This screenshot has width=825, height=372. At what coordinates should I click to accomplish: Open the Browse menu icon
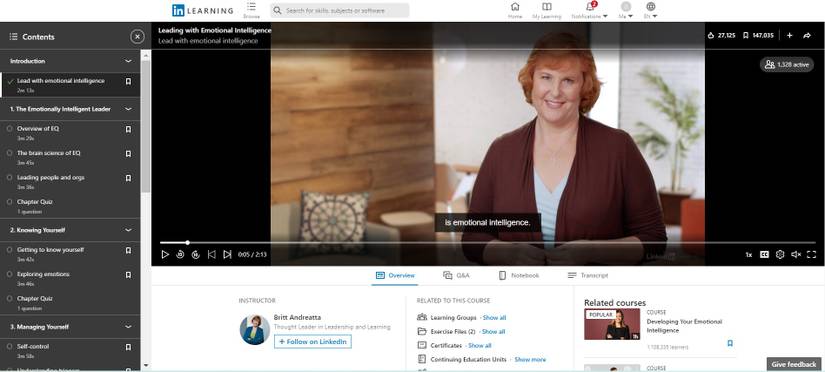tap(251, 6)
